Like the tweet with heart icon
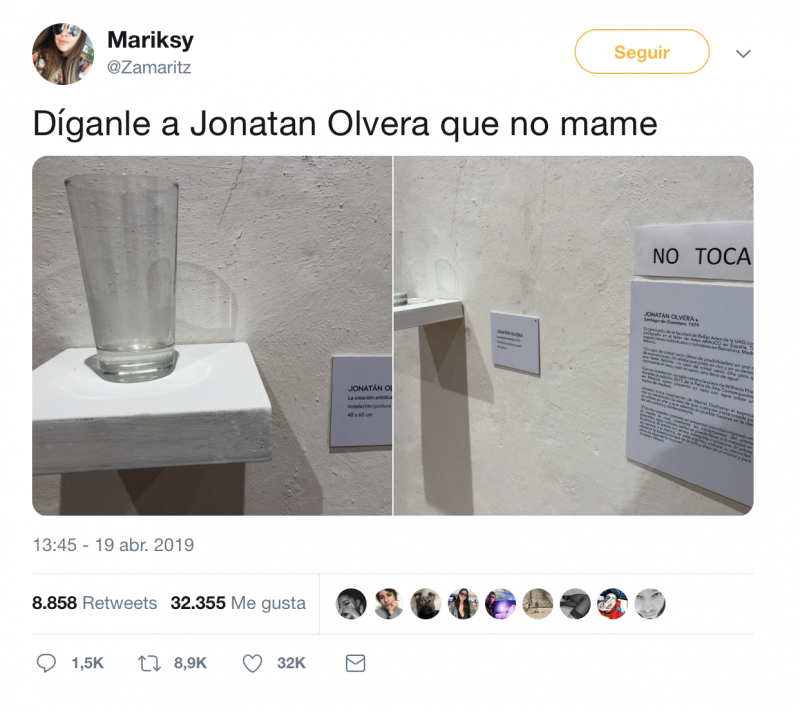 252,663
